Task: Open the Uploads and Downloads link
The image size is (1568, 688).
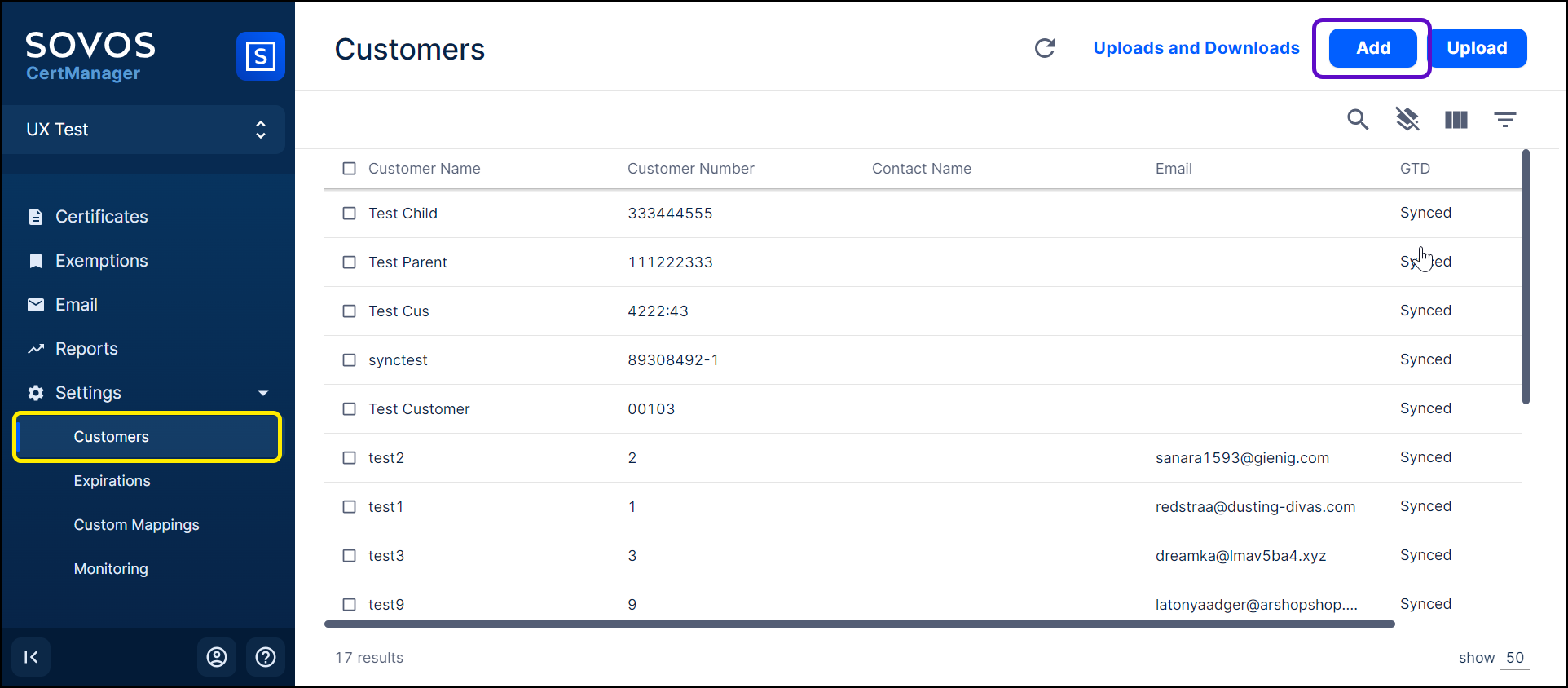Action: point(1196,48)
